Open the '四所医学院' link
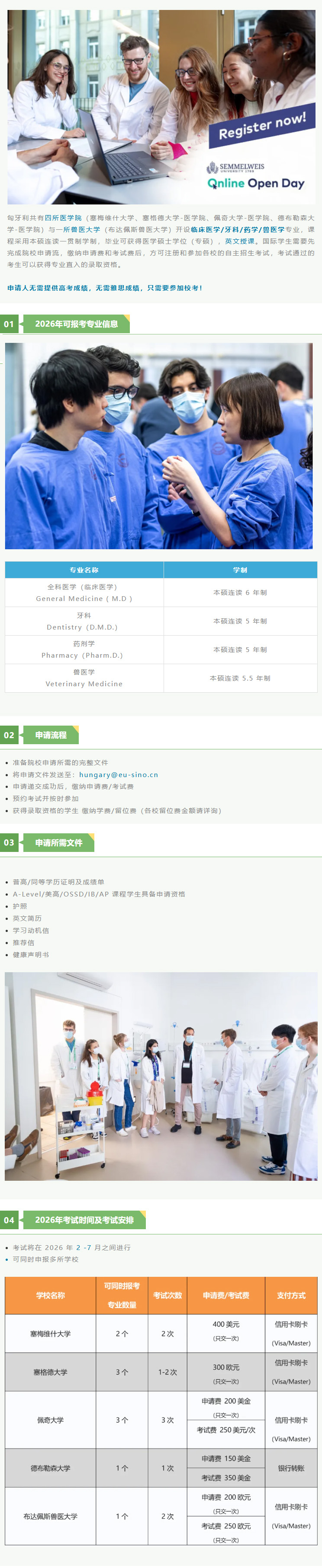 point(63,218)
